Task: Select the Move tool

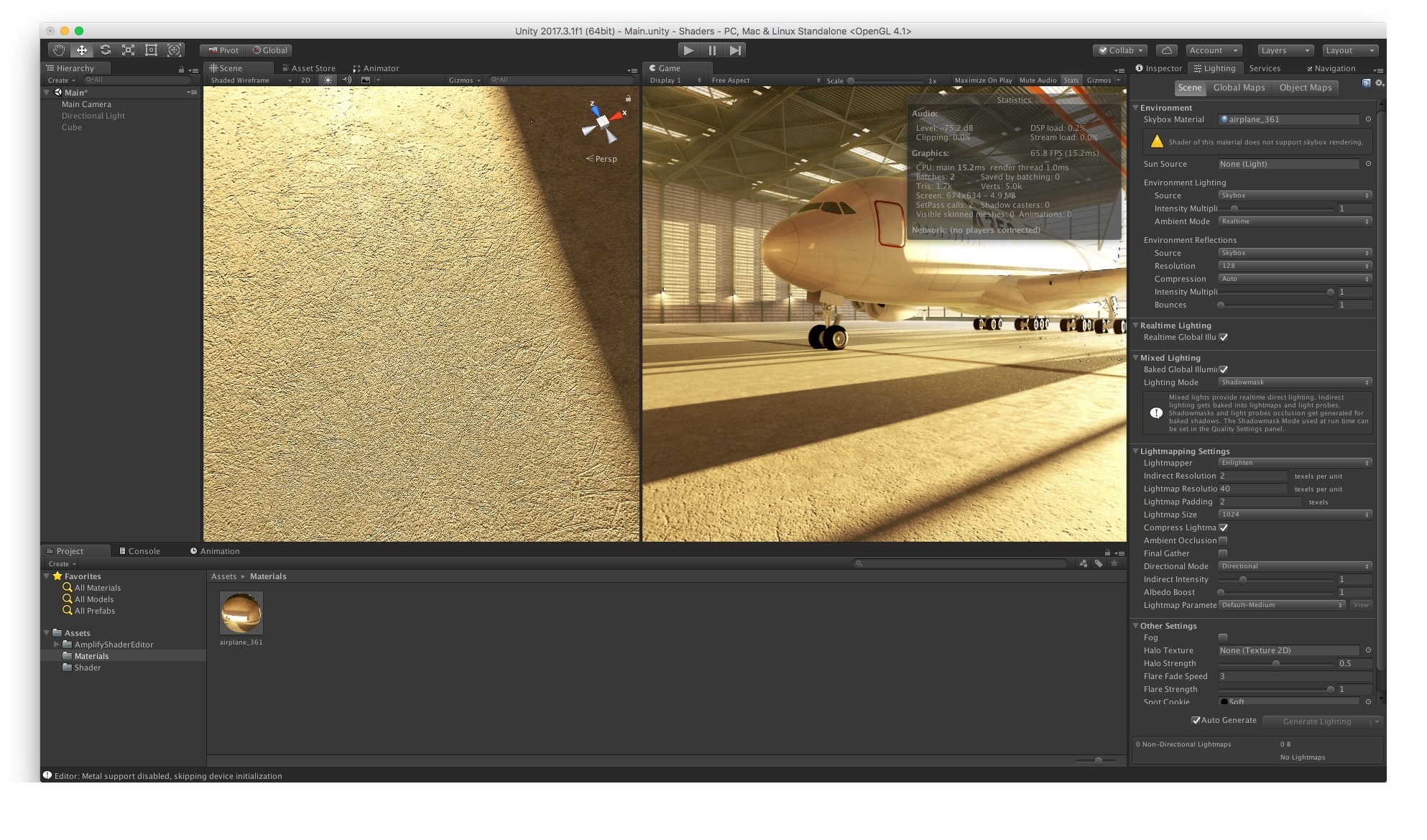Action: pos(82,50)
